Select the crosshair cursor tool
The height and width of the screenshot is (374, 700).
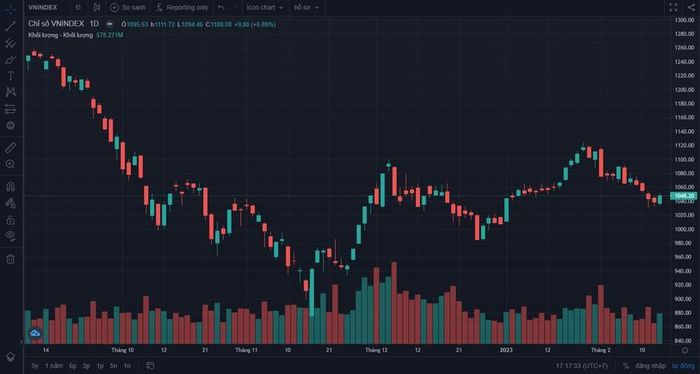(11, 9)
